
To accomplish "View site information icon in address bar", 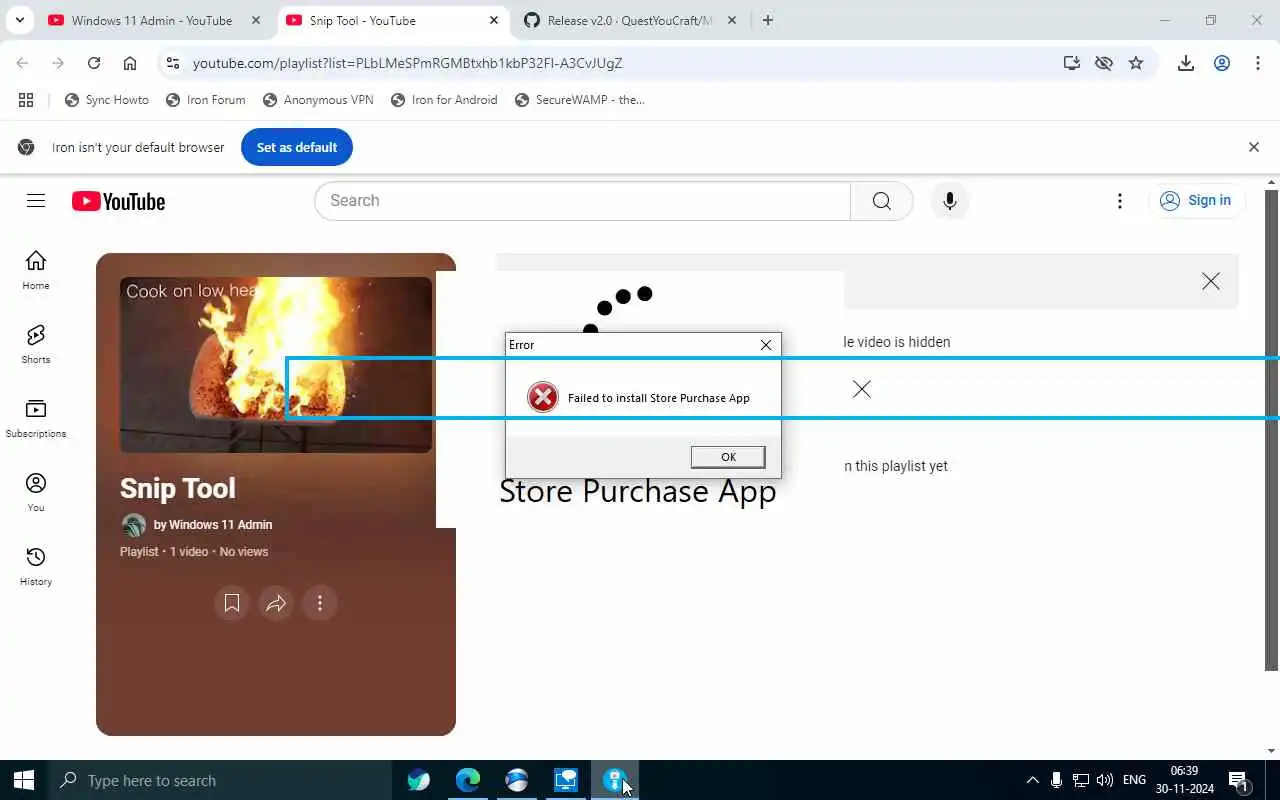I will (x=173, y=63).
